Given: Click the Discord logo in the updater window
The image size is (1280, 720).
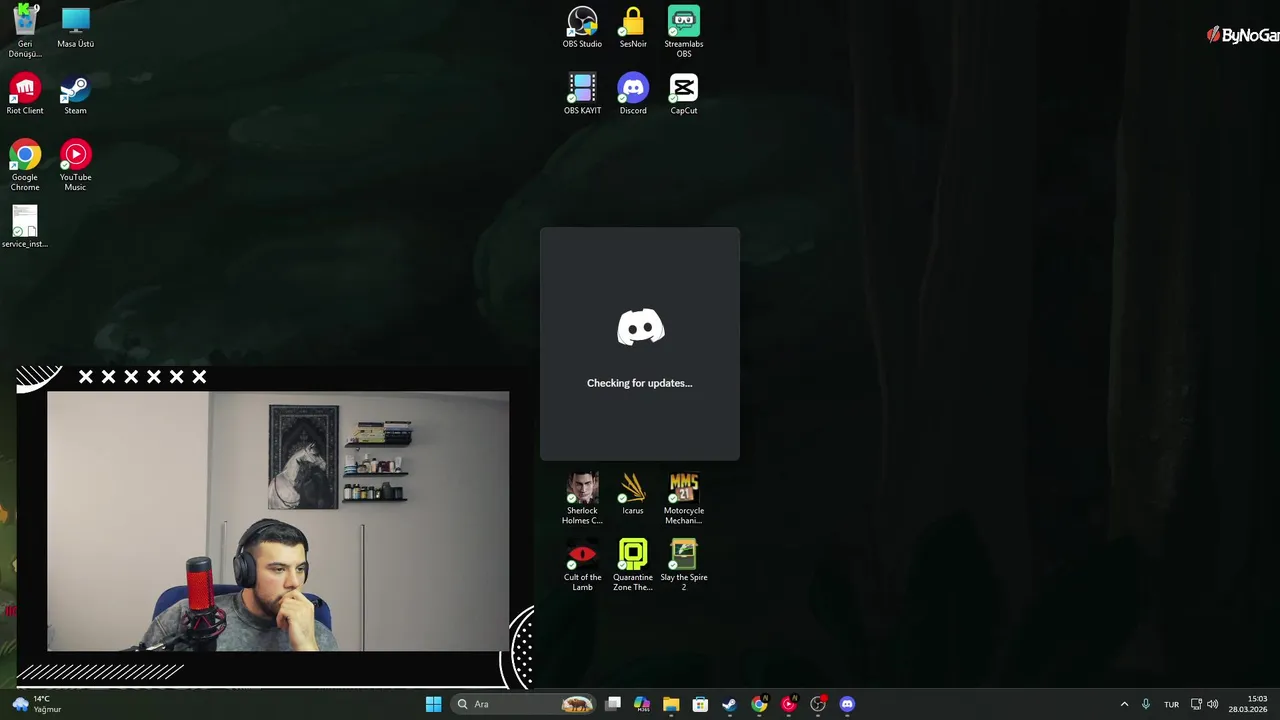Looking at the screenshot, I should (640, 327).
